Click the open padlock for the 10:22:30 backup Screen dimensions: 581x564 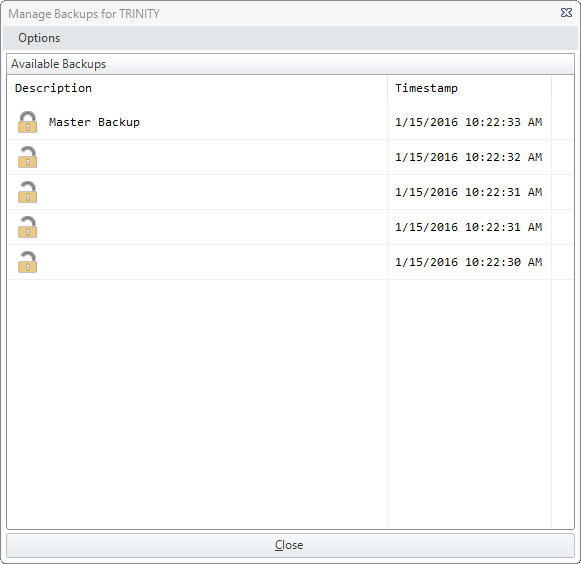[x=27, y=262]
